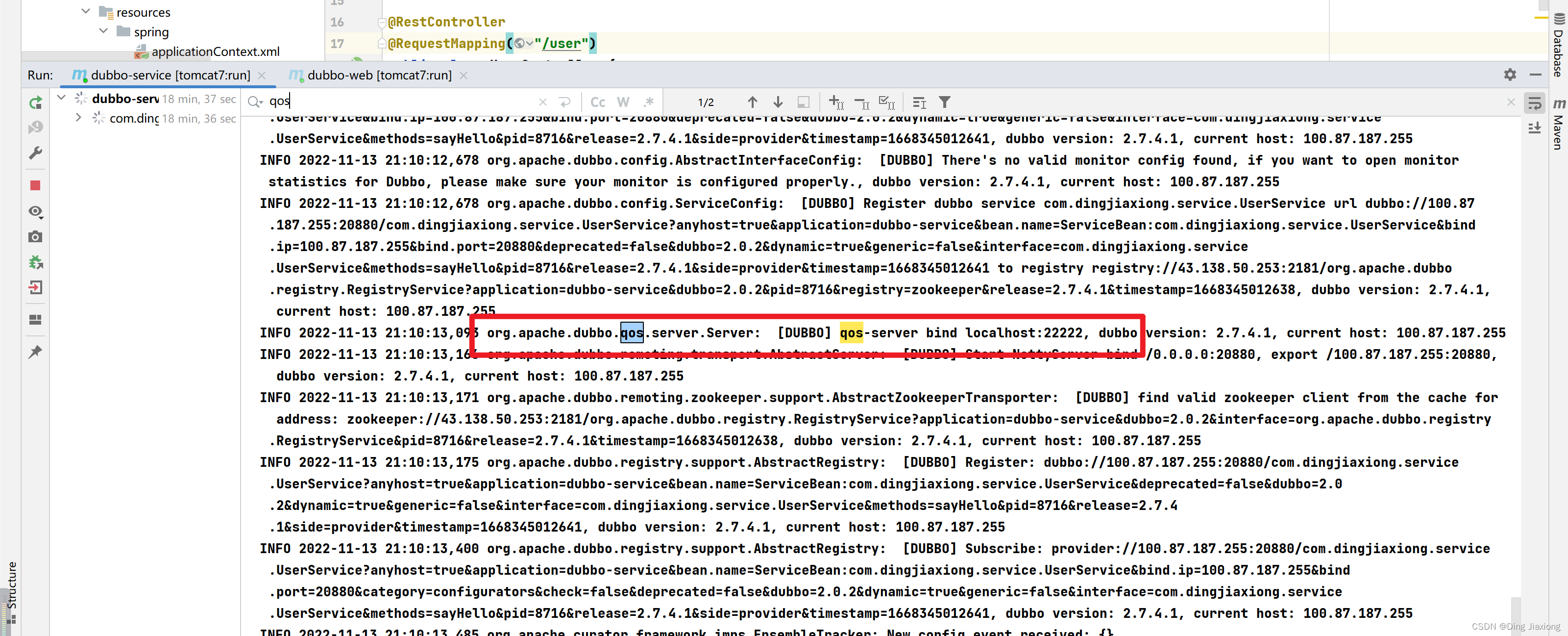
Task: Select applicationContext.xml in project tree
Action: click(x=216, y=51)
